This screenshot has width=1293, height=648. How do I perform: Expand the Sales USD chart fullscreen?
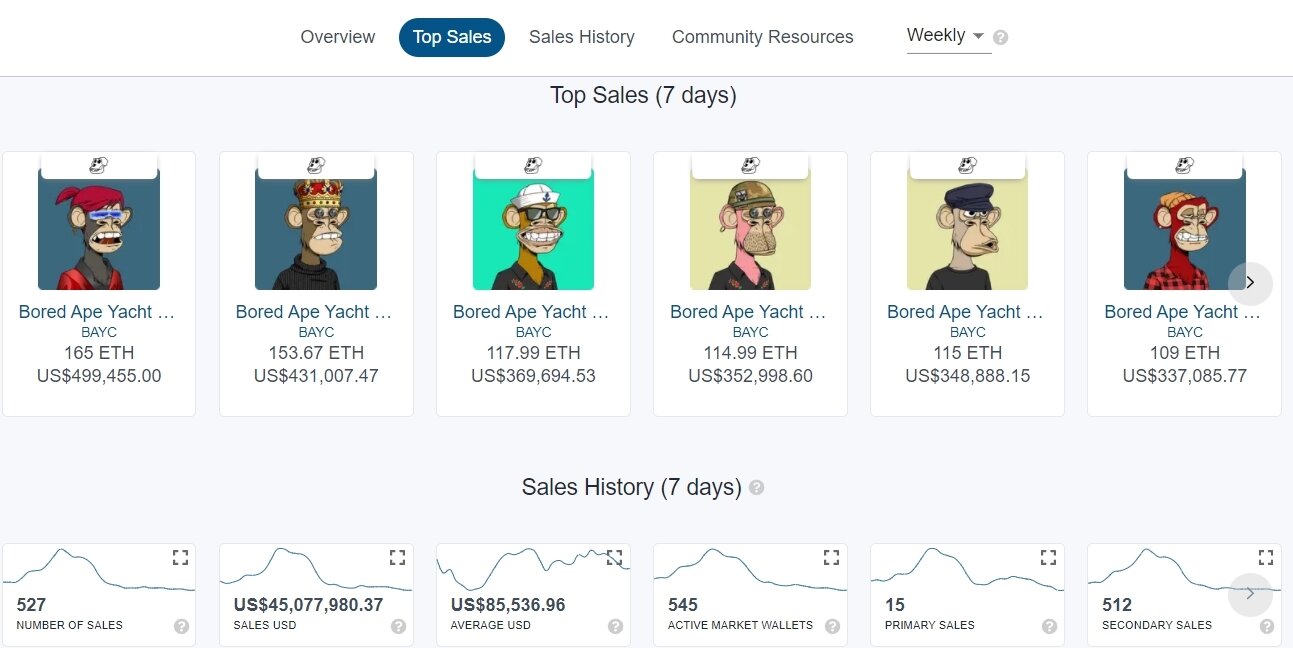click(397, 557)
